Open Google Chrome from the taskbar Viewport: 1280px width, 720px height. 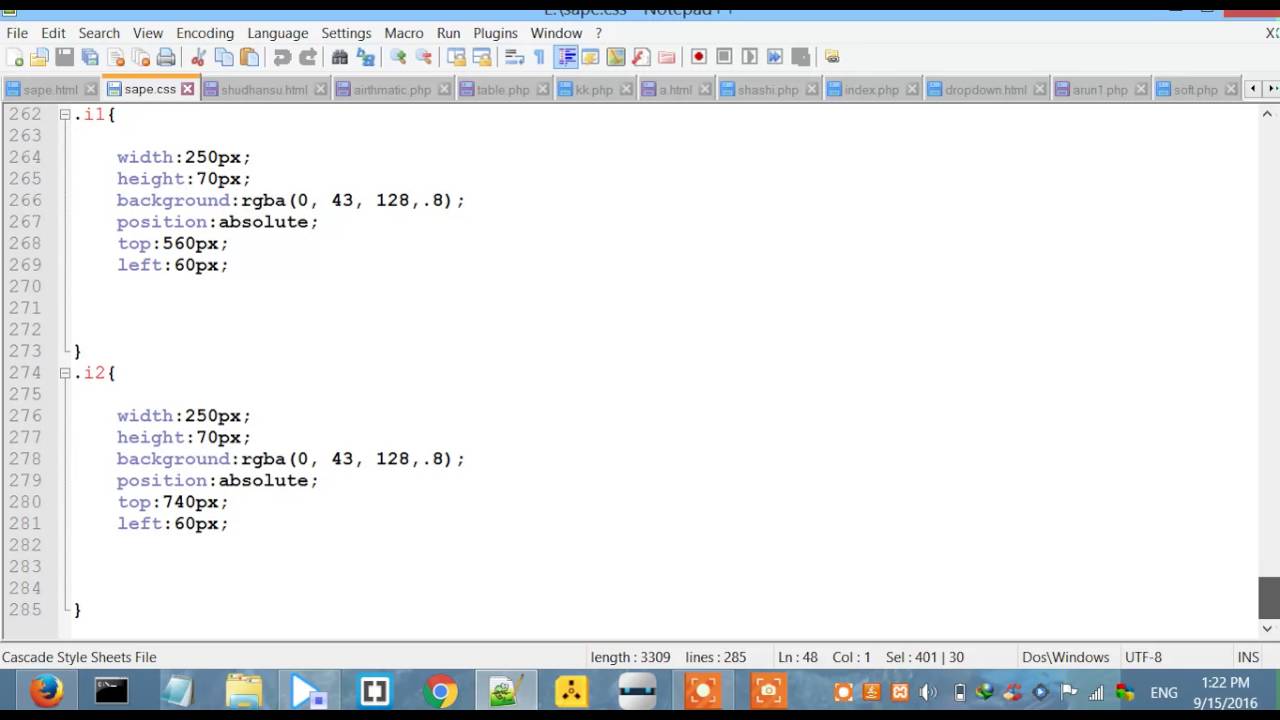click(440, 692)
